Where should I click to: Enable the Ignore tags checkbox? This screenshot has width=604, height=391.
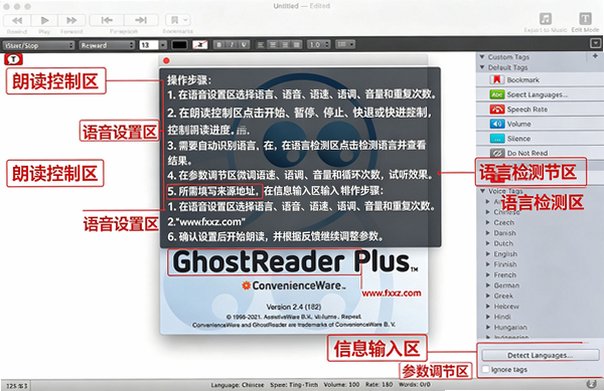pos(486,369)
